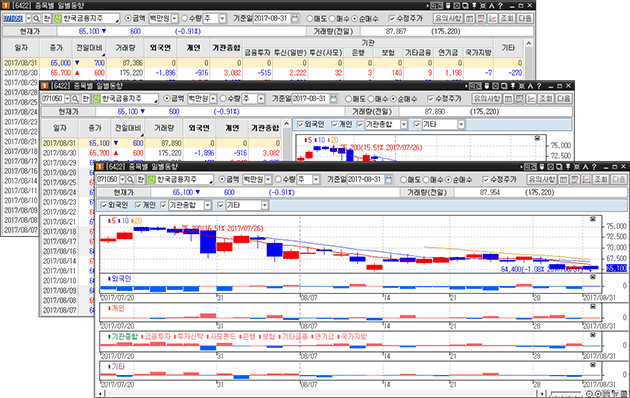Select chart-only view icon in frontmost window
This screenshot has height=398, width=630.
[x=587, y=180]
